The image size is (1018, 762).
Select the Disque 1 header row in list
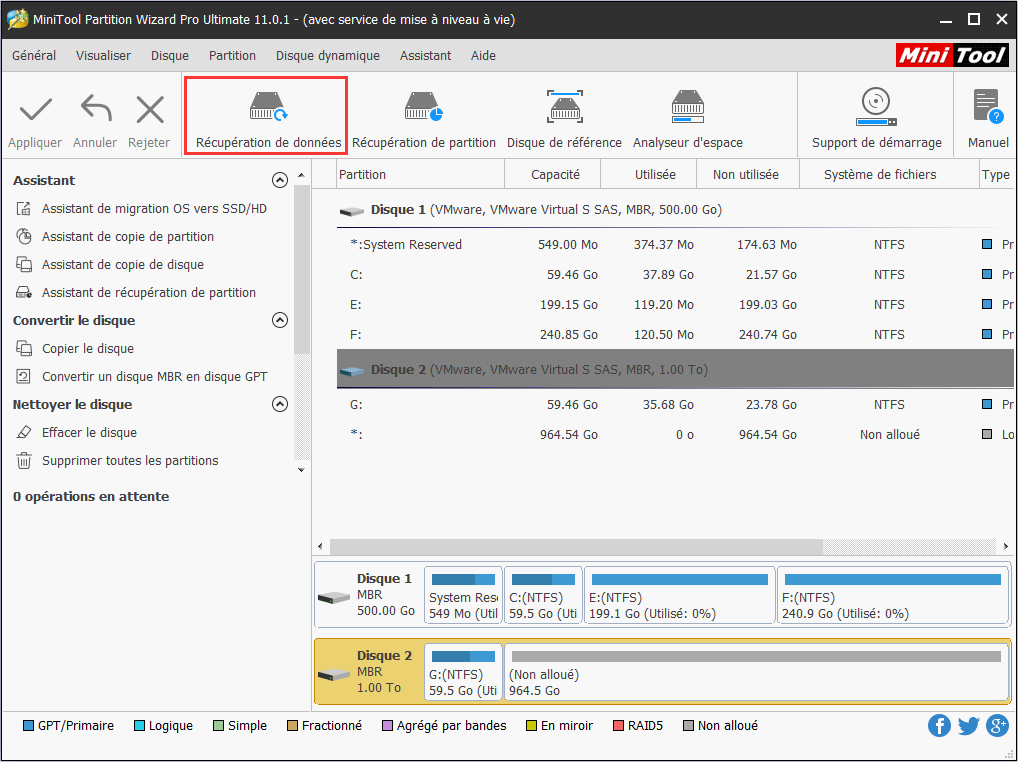pyautogui.click(x=675, y=210)
